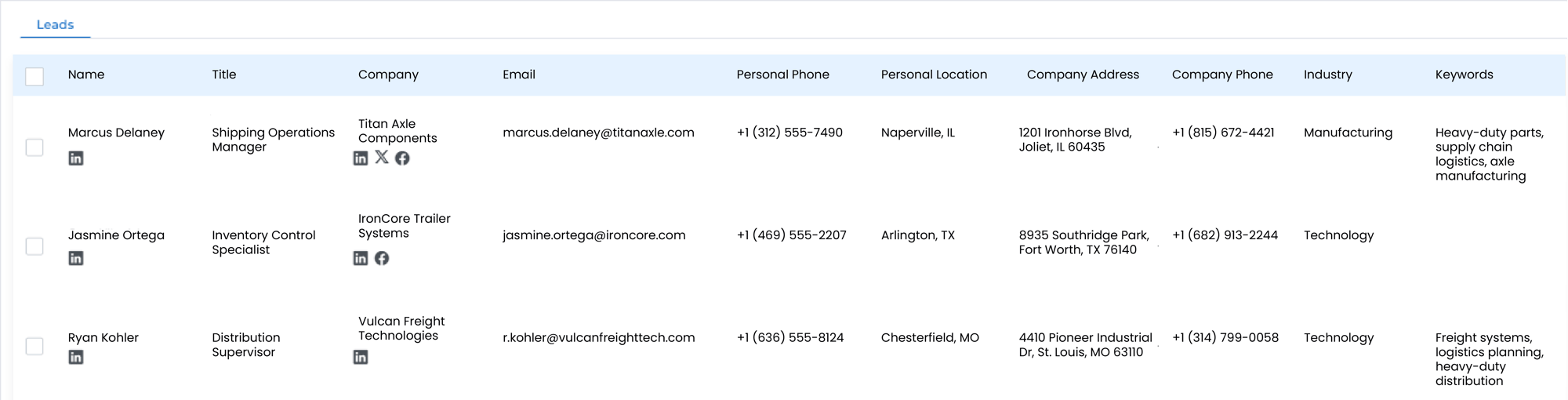Screen dimensions: 1568x400
Task: Open Jasmine Ortega's LinkedIn profile icon
Action: [x=76, y=258]
